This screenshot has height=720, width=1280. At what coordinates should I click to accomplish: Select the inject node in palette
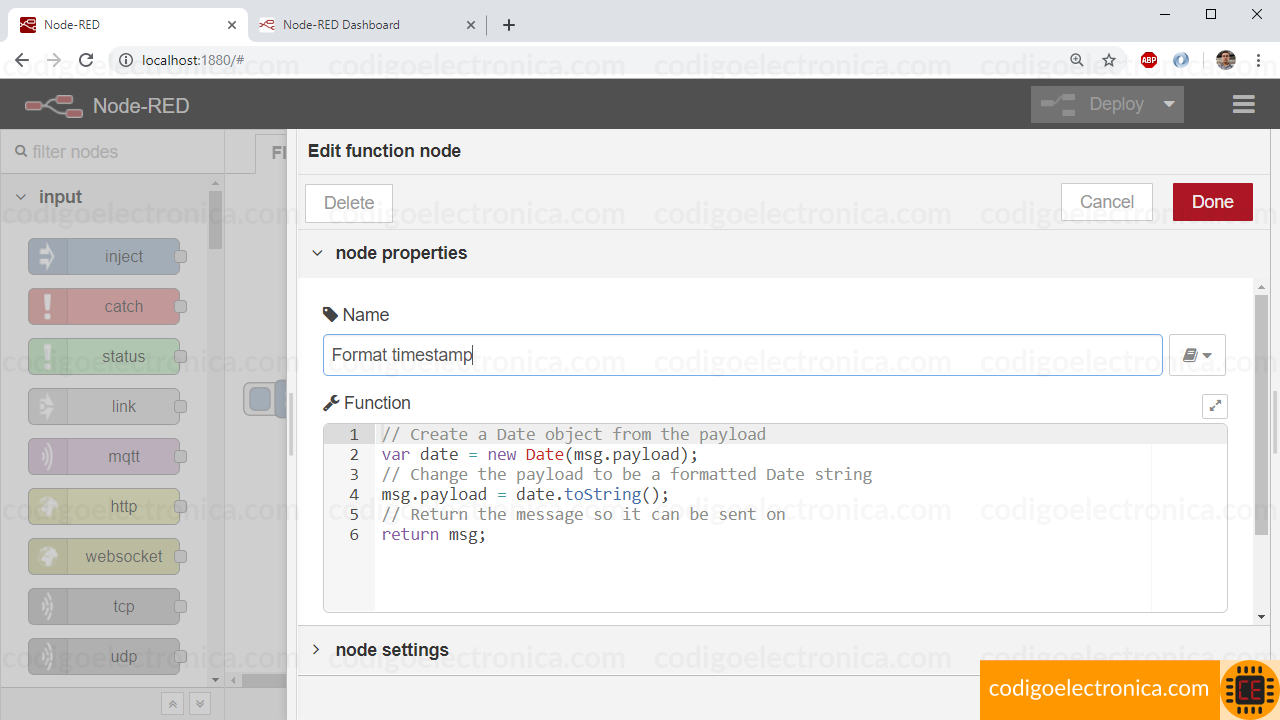pos(104,257)
